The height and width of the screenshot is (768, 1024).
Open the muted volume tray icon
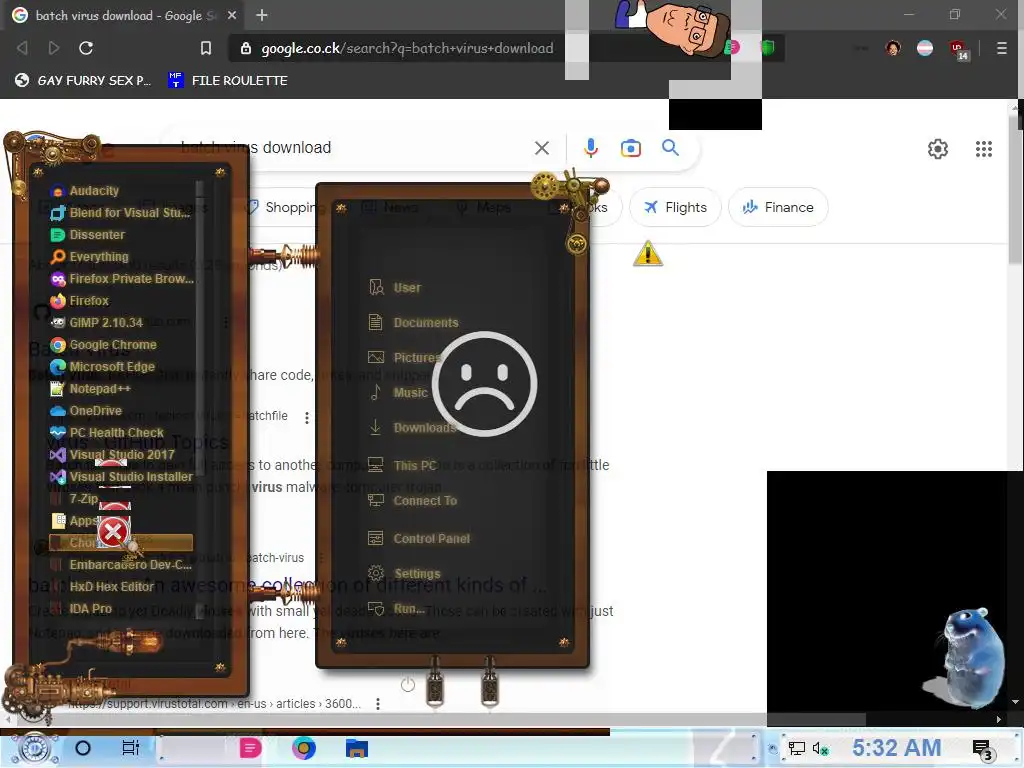820,748
